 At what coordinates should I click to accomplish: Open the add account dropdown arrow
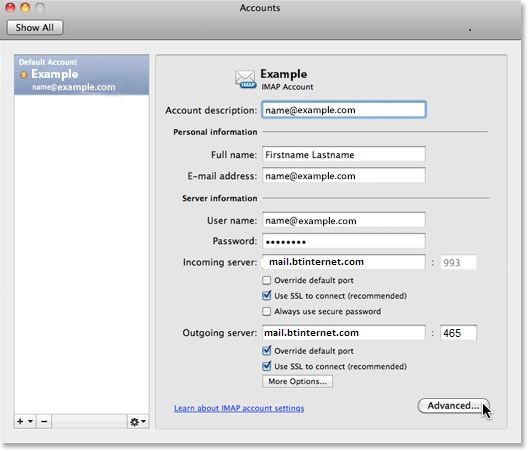pos(30,421)
